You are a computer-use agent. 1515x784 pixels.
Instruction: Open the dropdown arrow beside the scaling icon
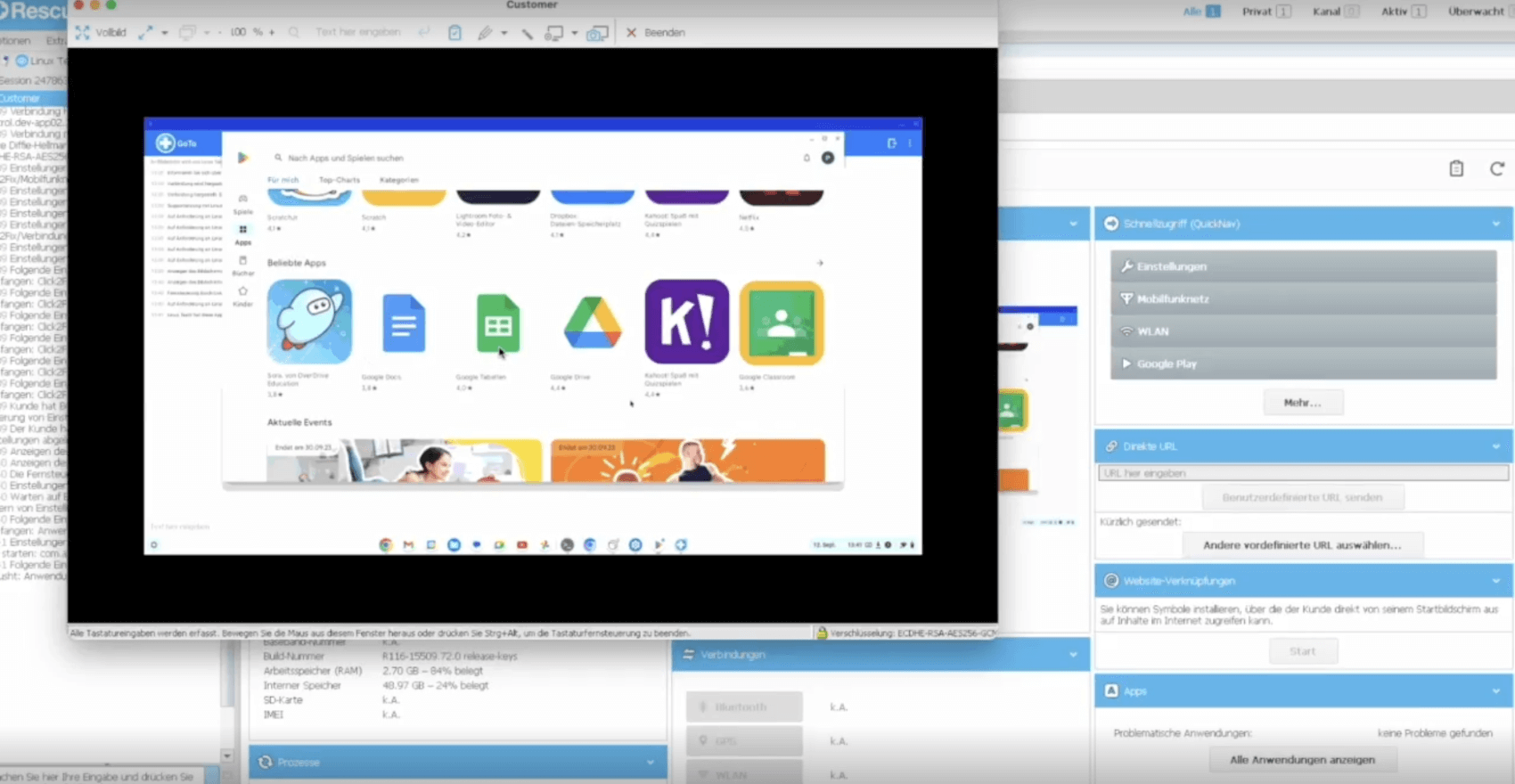coord(165,33)
